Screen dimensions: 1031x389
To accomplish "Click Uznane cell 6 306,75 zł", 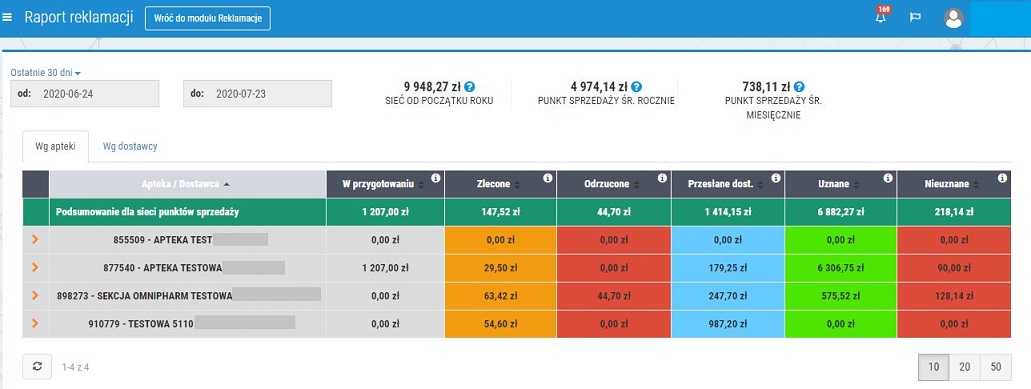I will tap(840, 268).
